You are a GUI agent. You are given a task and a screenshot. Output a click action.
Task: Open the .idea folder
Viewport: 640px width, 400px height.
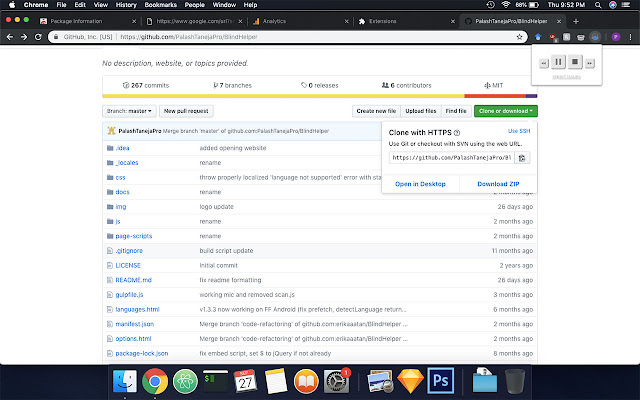[122, 148]
